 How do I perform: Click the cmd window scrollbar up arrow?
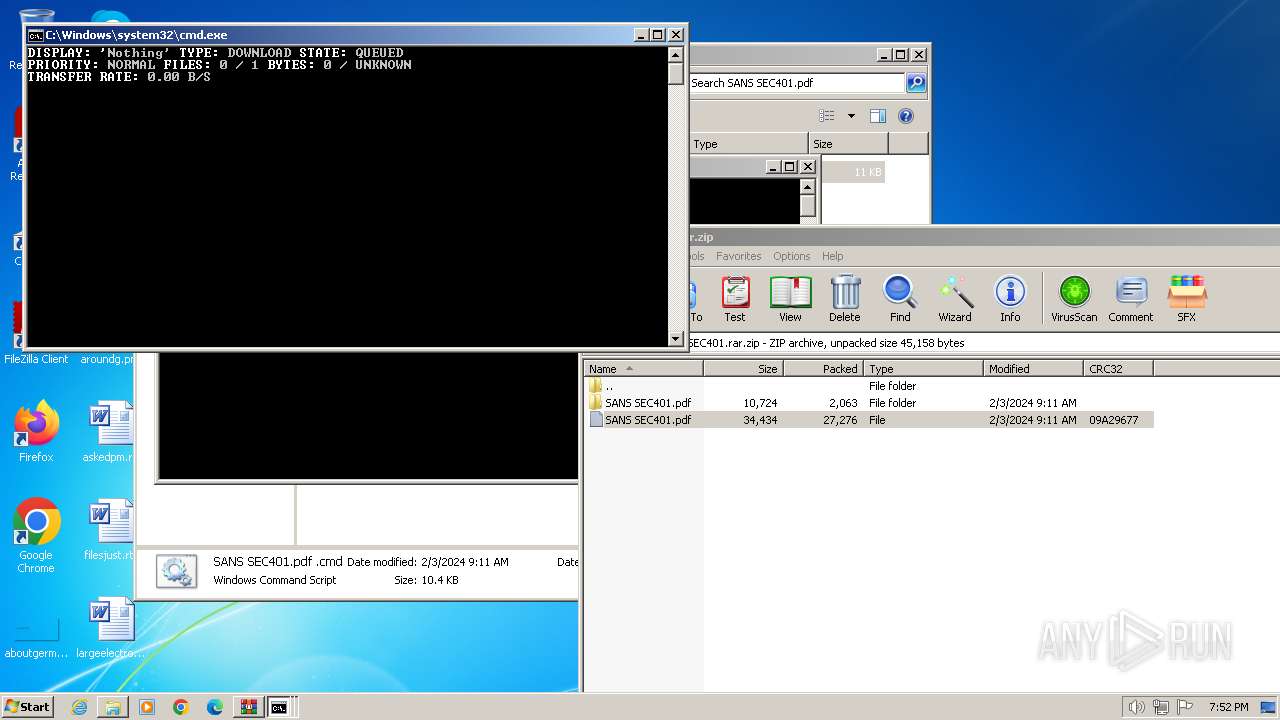pyautogui.click(x=676, y=53)
